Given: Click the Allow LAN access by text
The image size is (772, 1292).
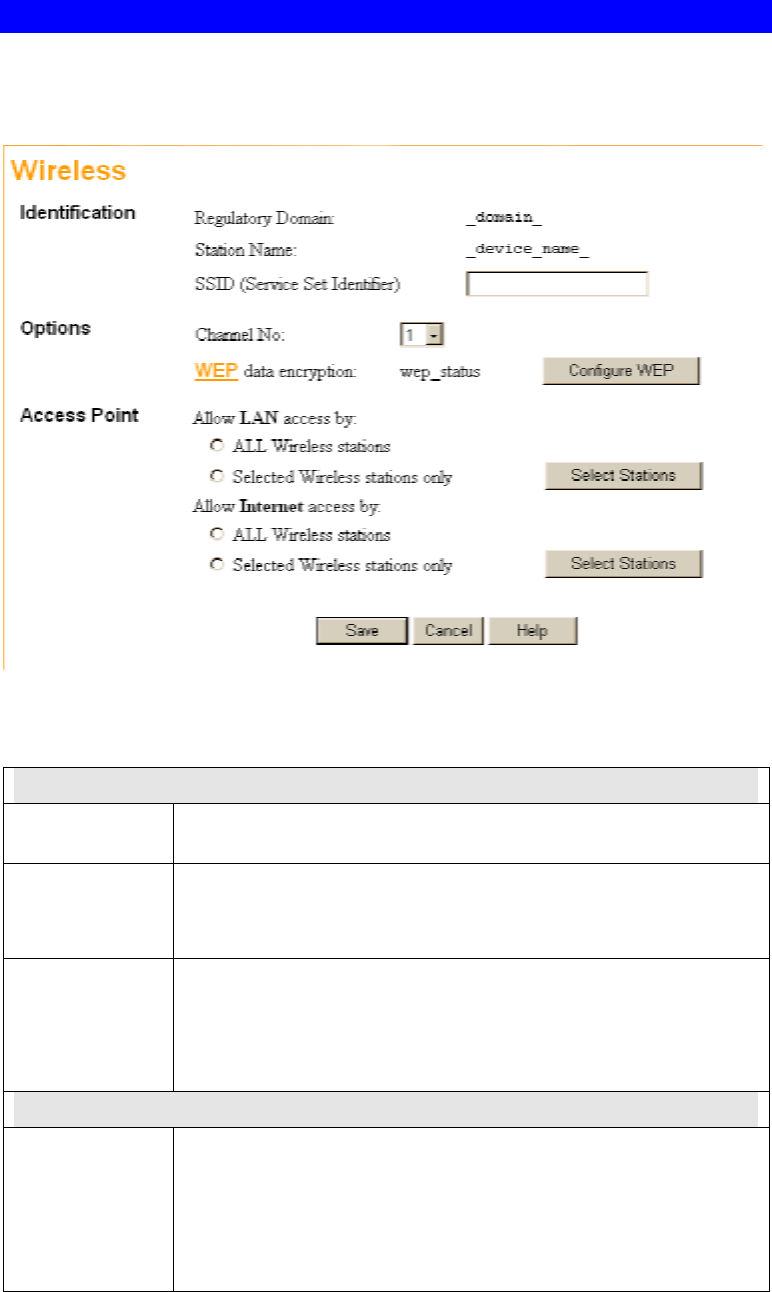Looking at the screenshot, I should click(x=274, y=417).
